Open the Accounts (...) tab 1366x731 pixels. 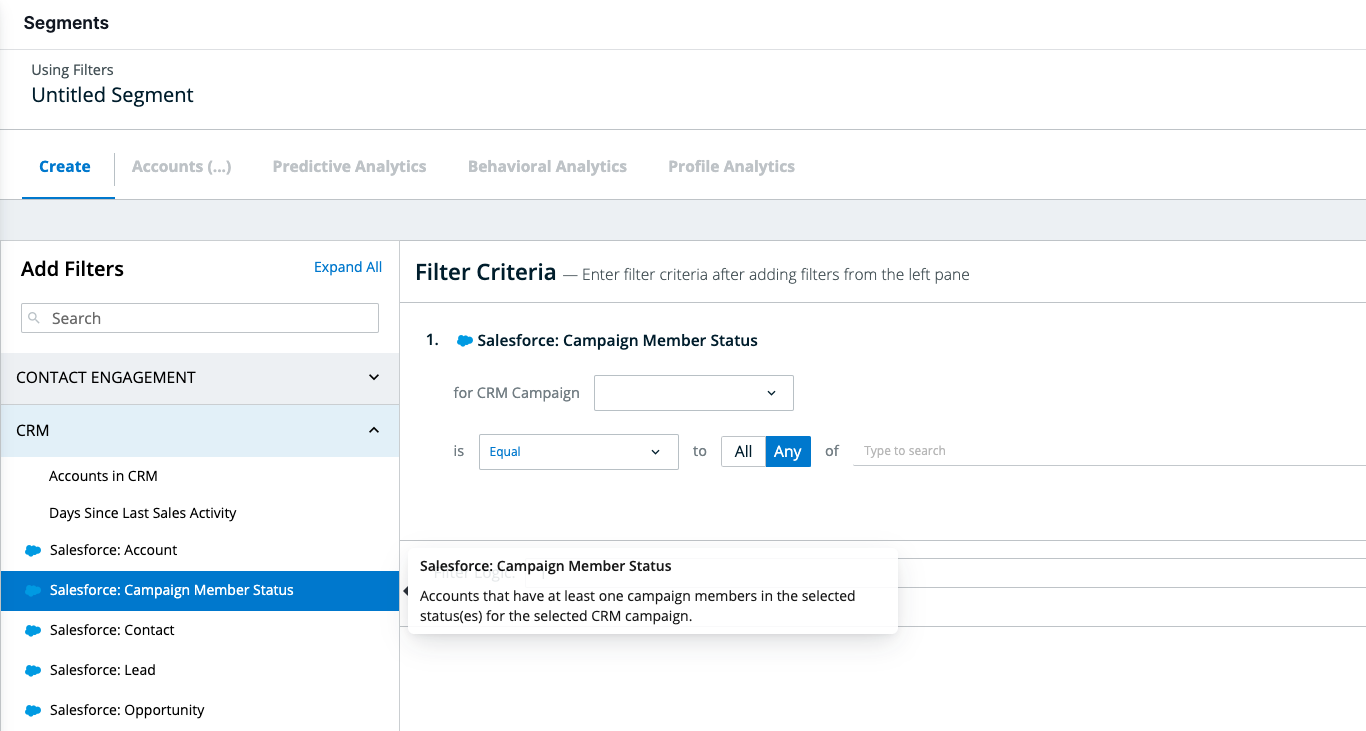pyautogui.click(x=182, y=167)
